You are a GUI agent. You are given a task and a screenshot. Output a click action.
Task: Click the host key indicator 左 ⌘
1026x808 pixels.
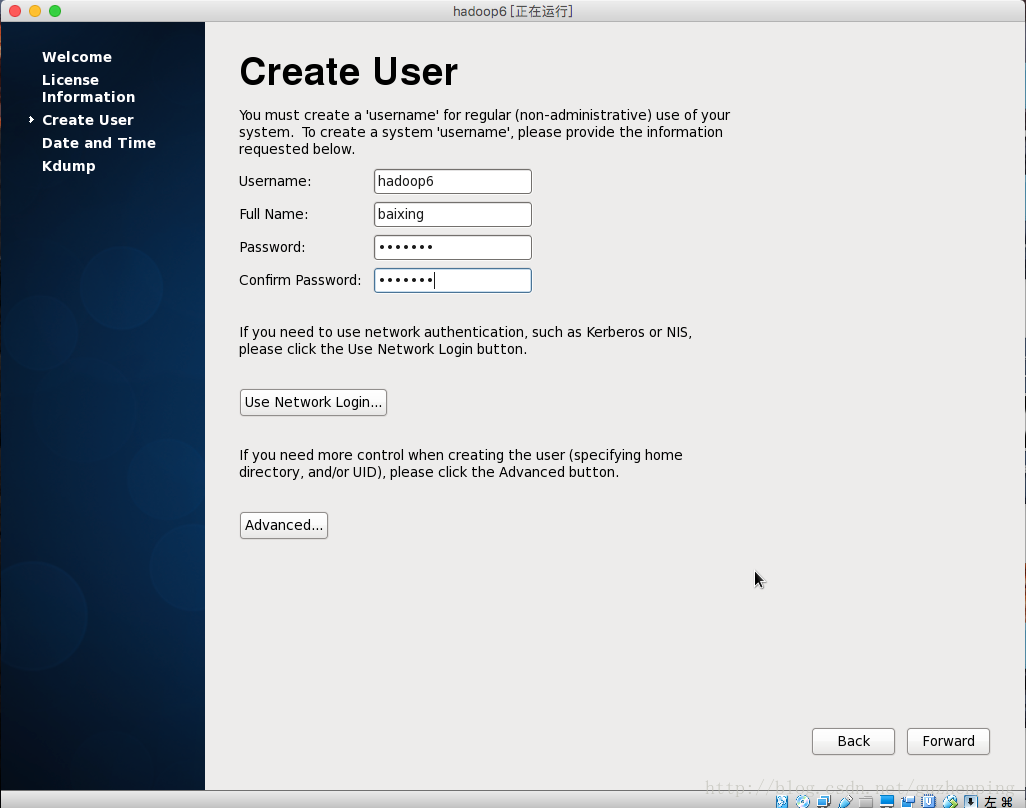[1000, 801]
